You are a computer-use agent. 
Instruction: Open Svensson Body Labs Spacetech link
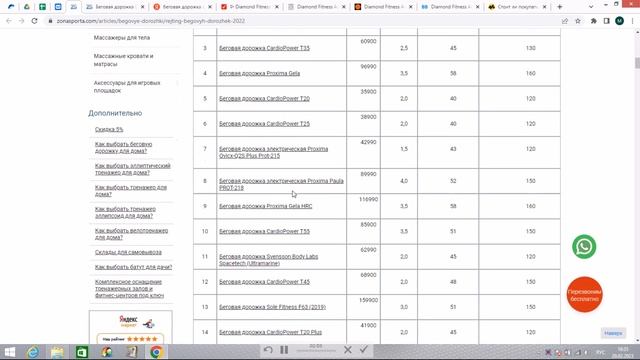click(x=269, y=260)
